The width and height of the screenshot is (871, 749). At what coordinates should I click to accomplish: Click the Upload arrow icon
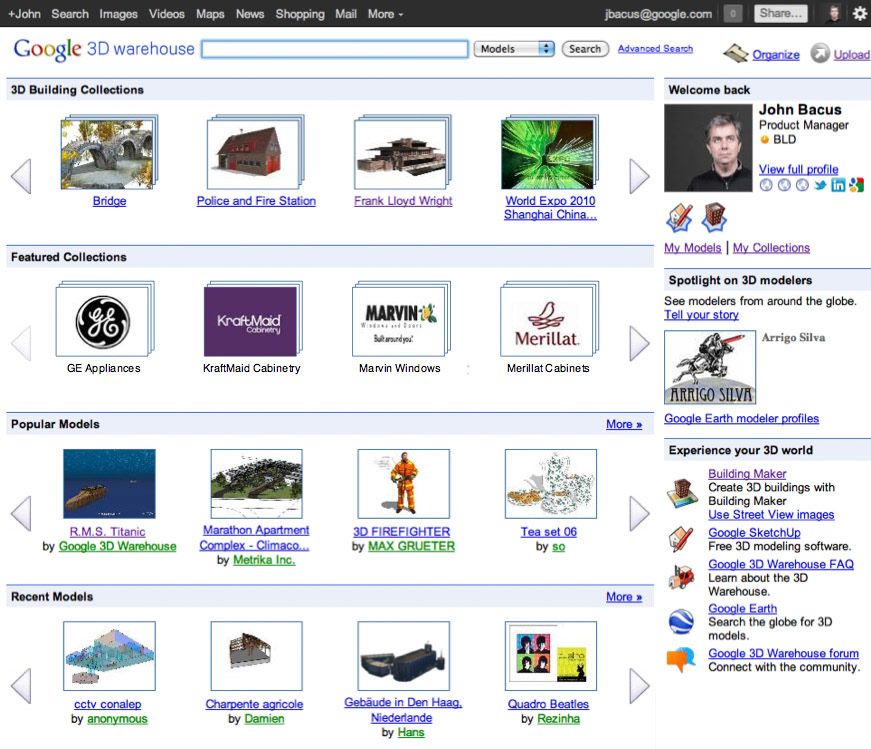click(820, 53)
